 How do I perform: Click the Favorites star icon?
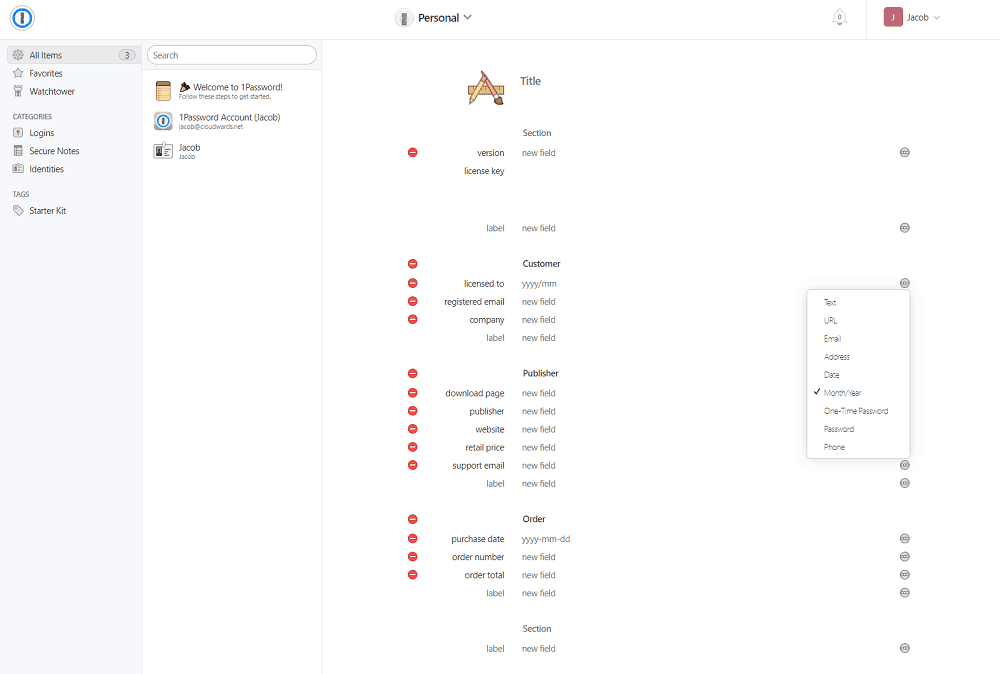point(18,73)
